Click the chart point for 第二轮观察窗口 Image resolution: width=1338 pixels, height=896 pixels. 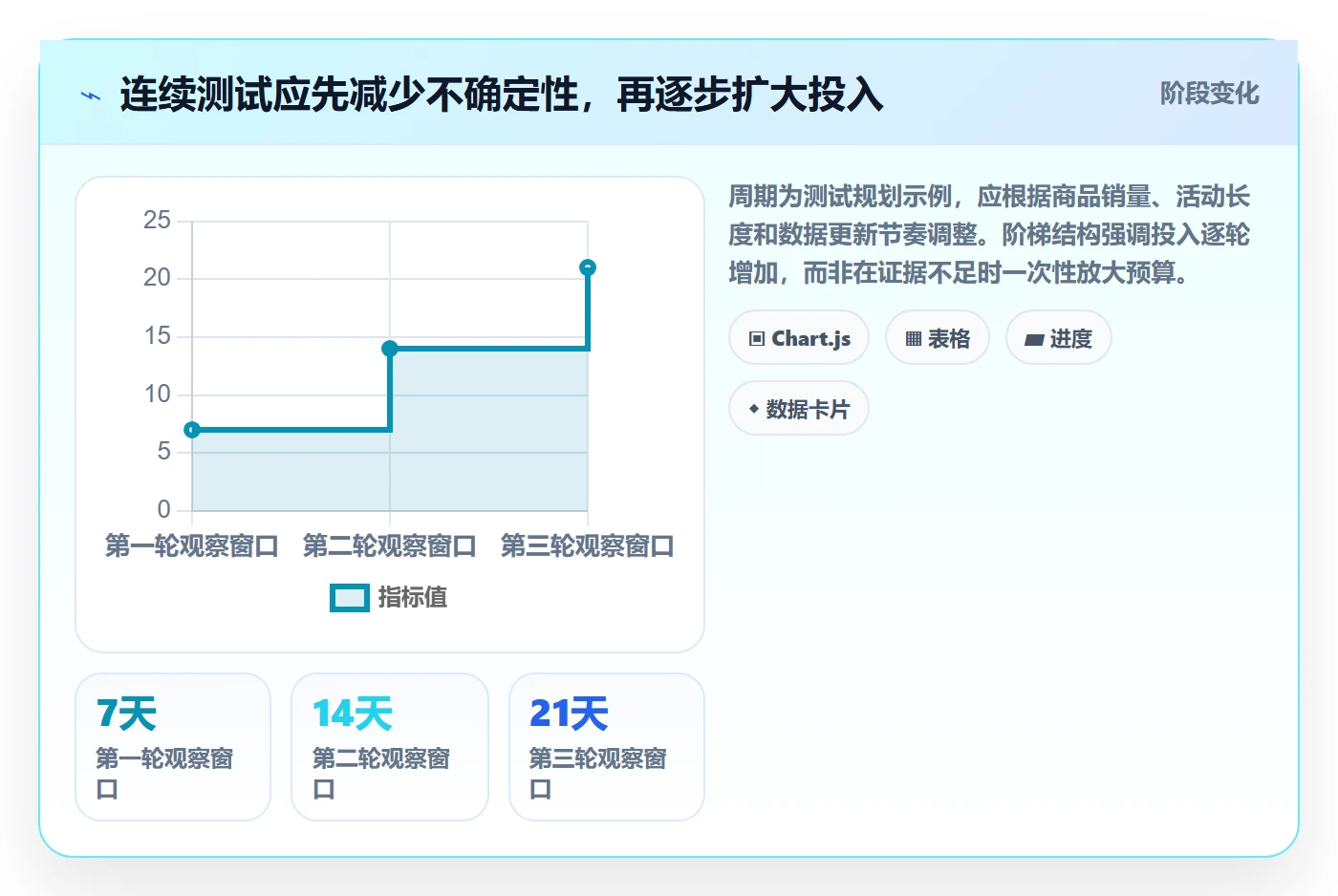tap(390, 349)
